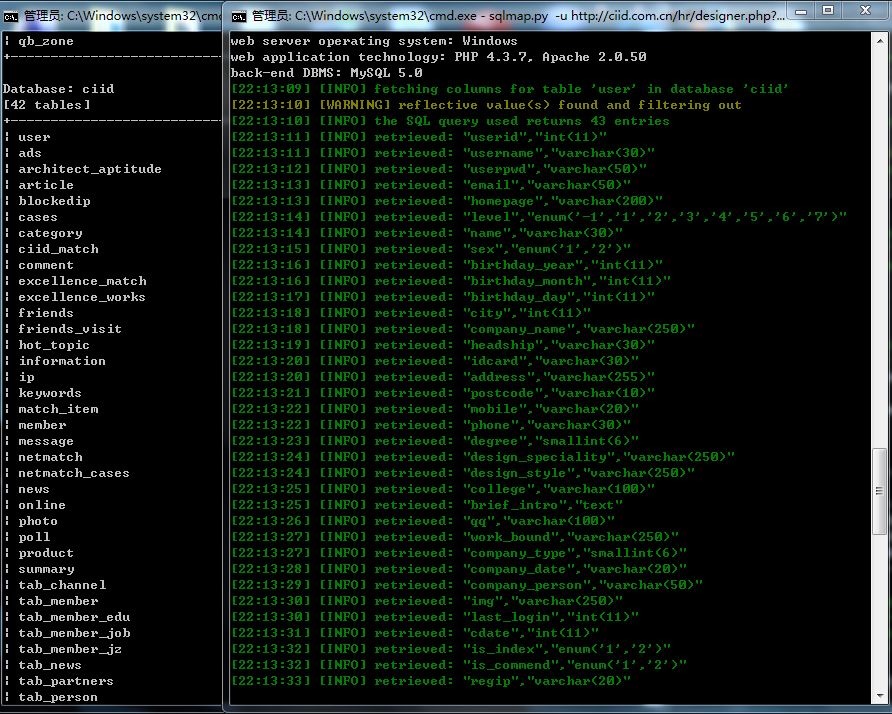Viewport: 892px width, 714px height.
Task: Click 'tab_partners' in left window
Action: [66, 681]
